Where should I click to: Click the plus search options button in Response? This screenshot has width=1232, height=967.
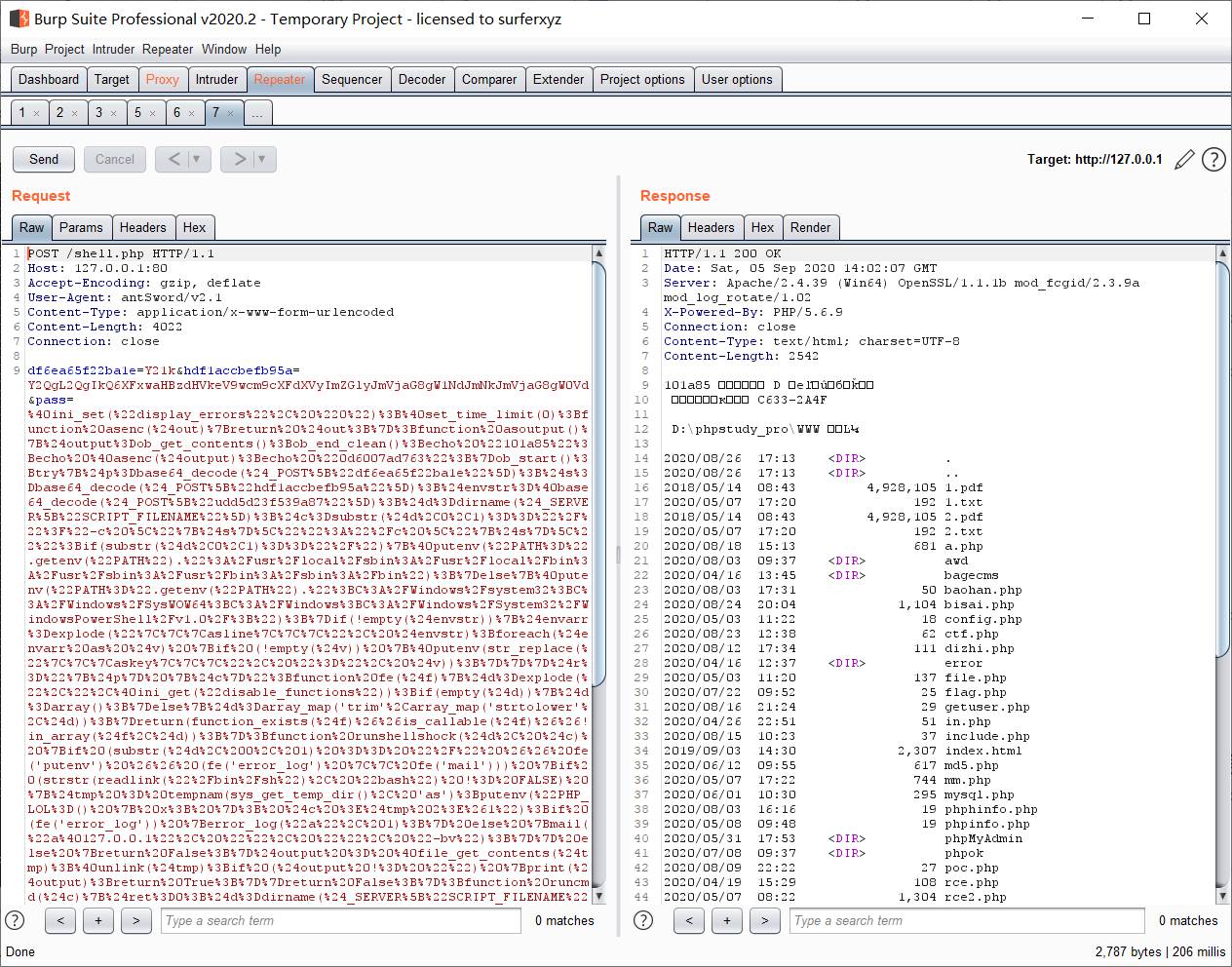tap(727, 920)
